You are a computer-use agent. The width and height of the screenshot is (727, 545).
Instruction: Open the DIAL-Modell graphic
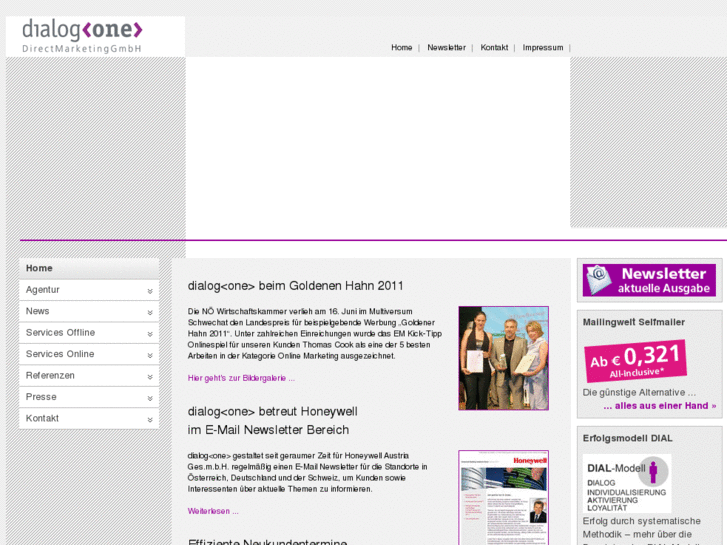[x=627, y=483]
